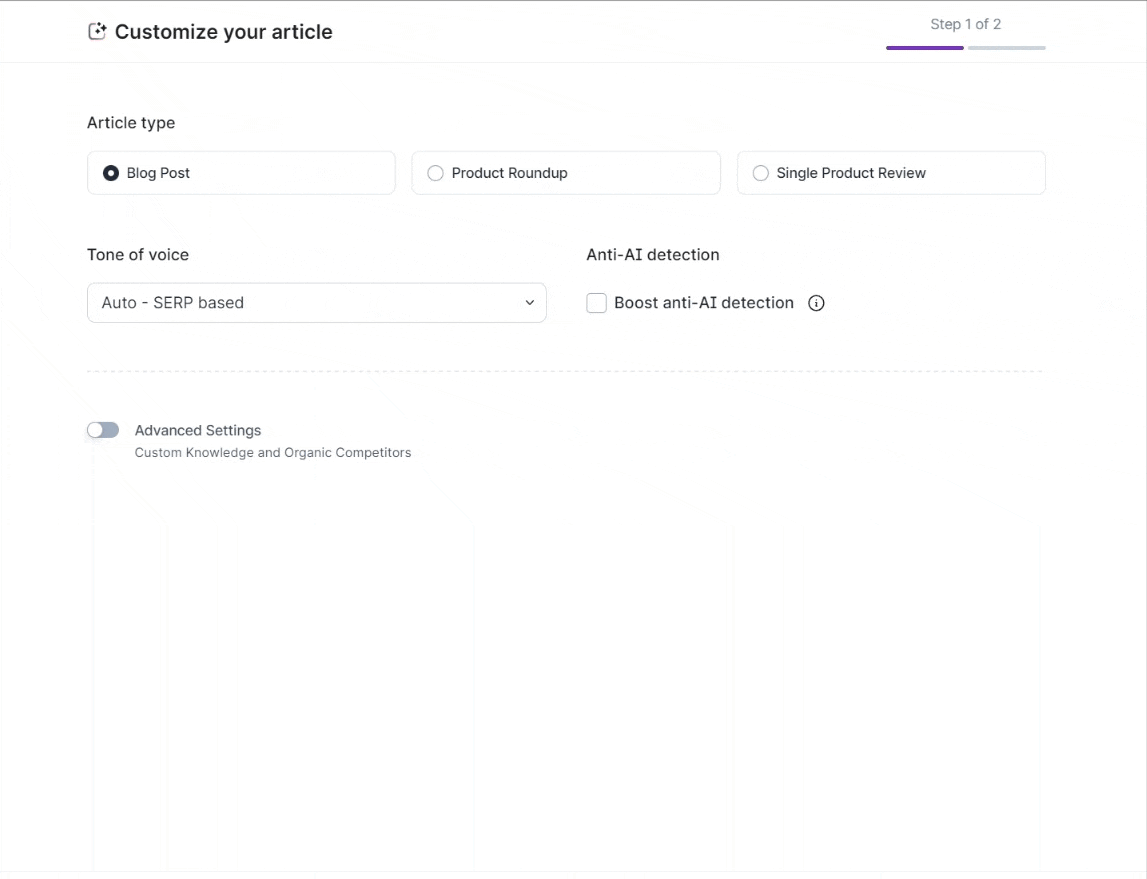Click the Customize your article heading

pos(223,32)
